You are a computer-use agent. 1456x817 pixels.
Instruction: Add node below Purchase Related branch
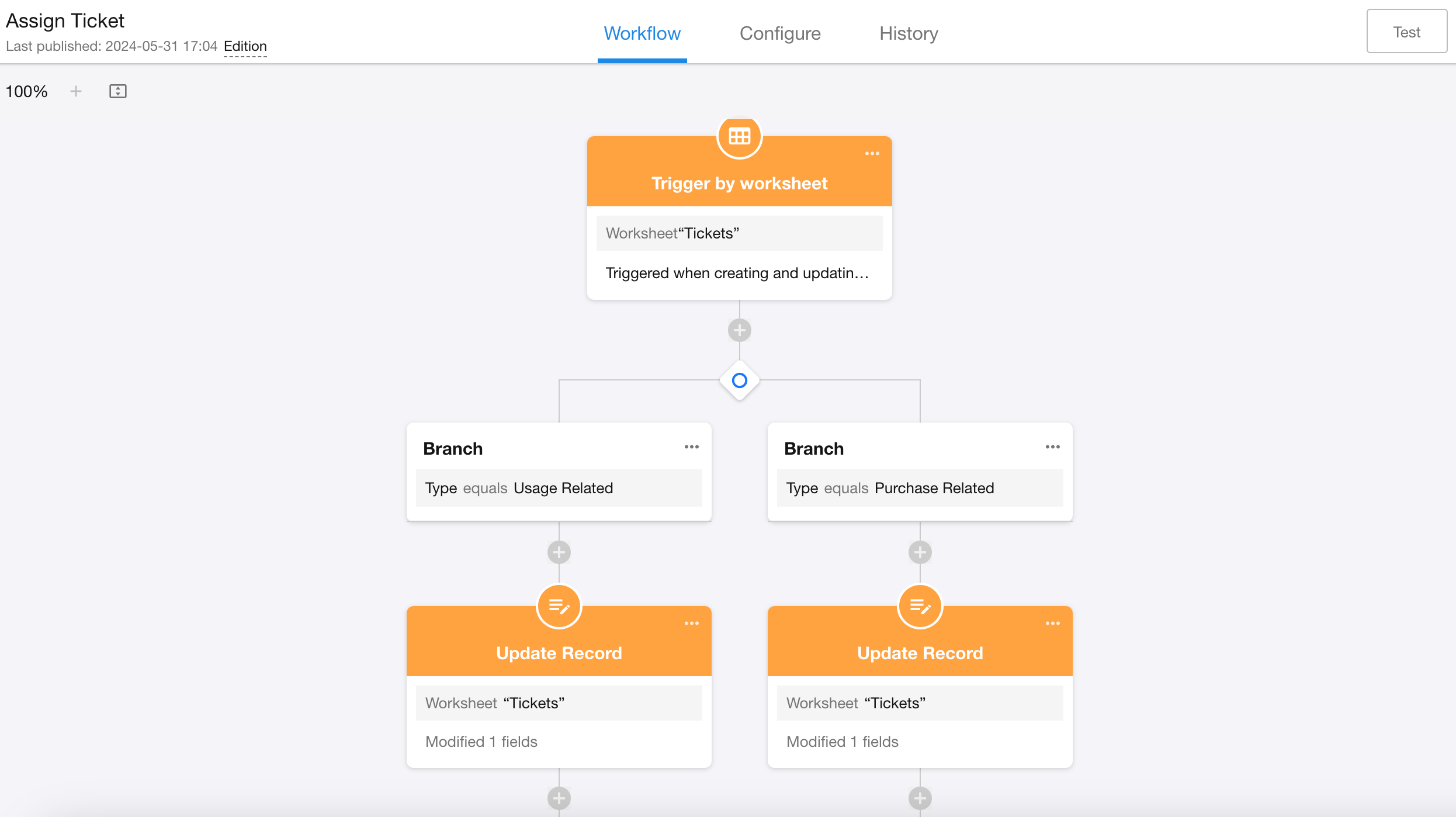(920, 552)
